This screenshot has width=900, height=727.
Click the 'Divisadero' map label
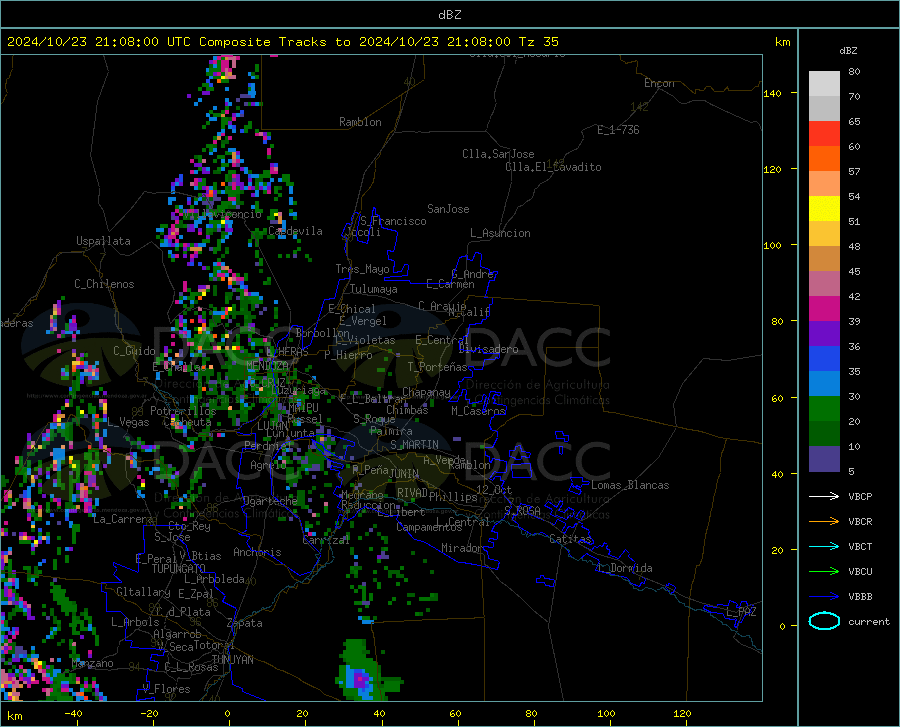(488, 349)
